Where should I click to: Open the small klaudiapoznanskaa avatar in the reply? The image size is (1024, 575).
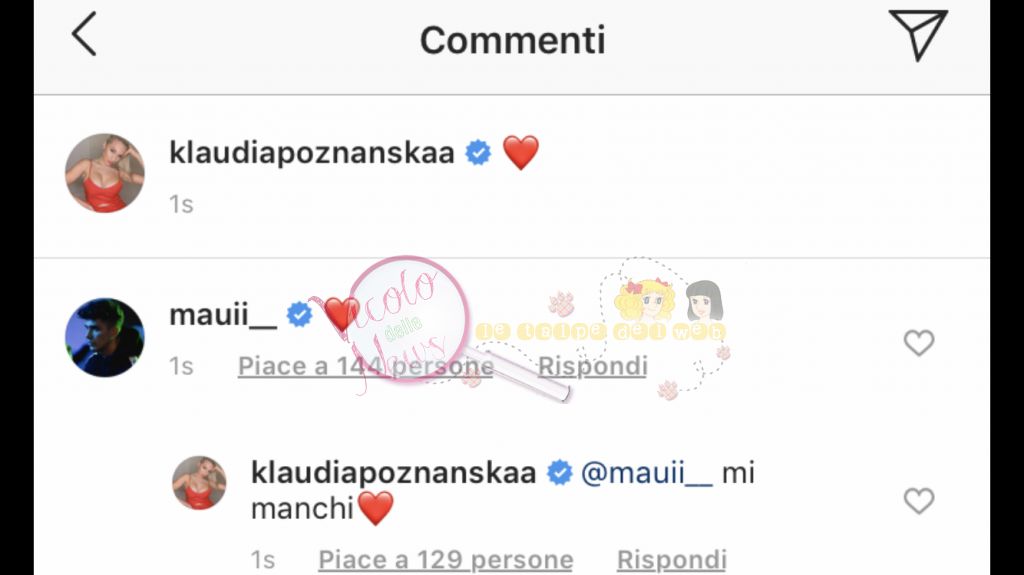point(199,483)
